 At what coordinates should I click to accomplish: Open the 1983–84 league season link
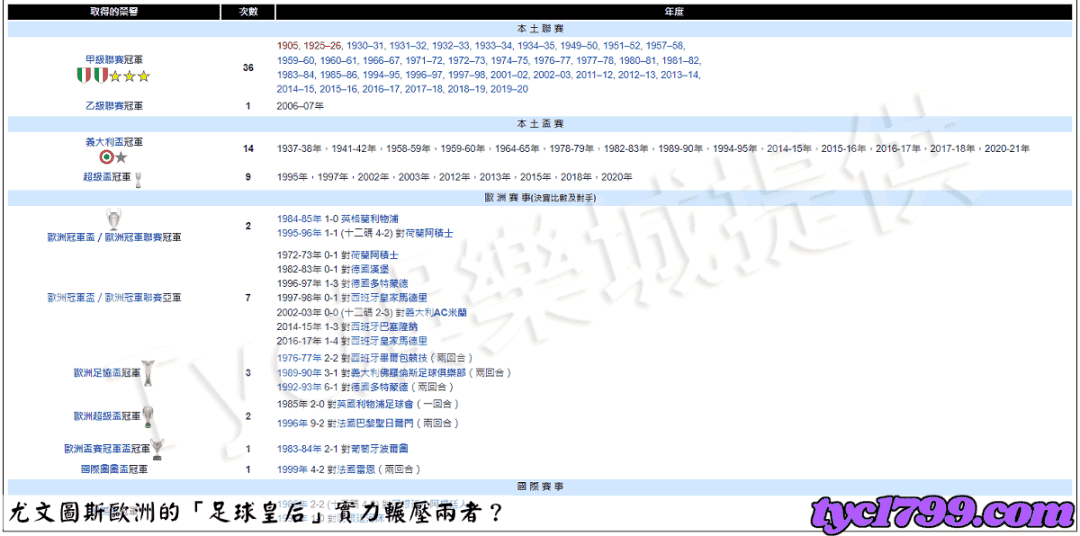tap(296, 75)
